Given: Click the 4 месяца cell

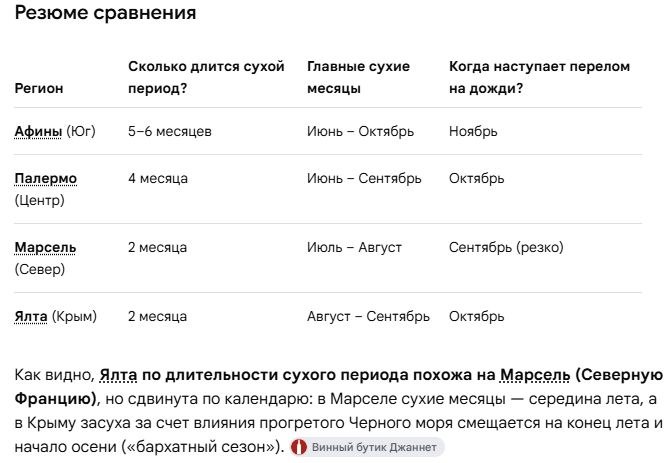Looking at the screenshot, I should coord(158,178).
